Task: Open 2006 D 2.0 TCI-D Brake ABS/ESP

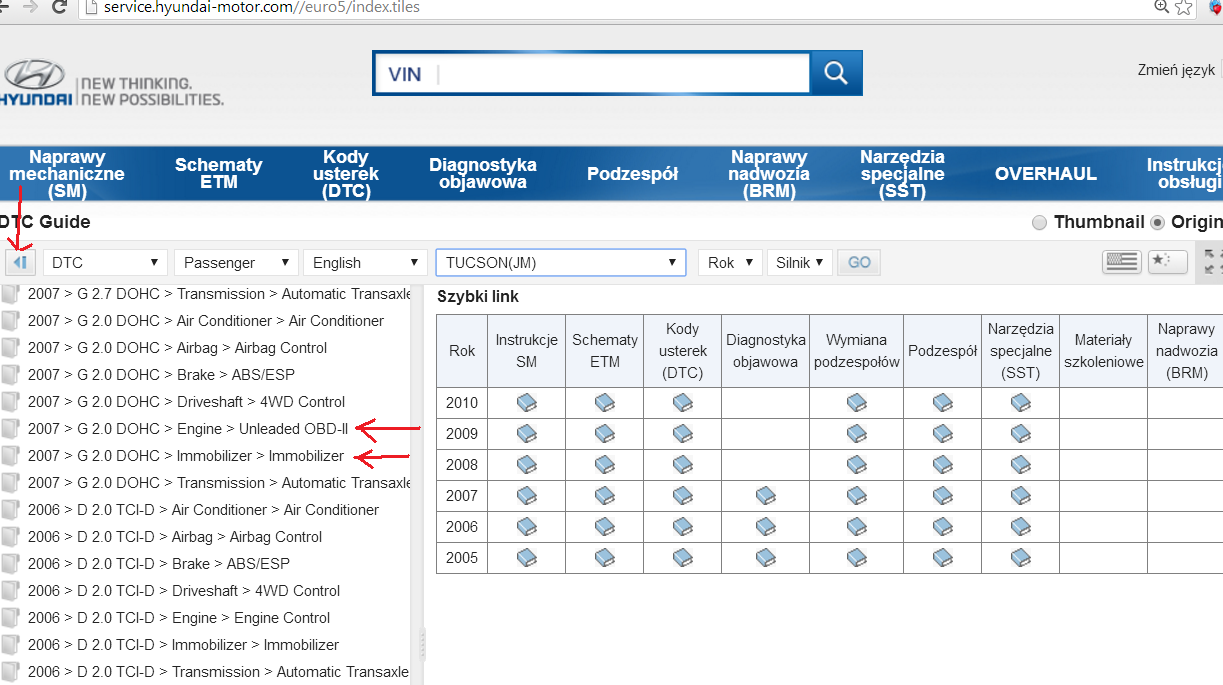Action: [x=159, y=563]
